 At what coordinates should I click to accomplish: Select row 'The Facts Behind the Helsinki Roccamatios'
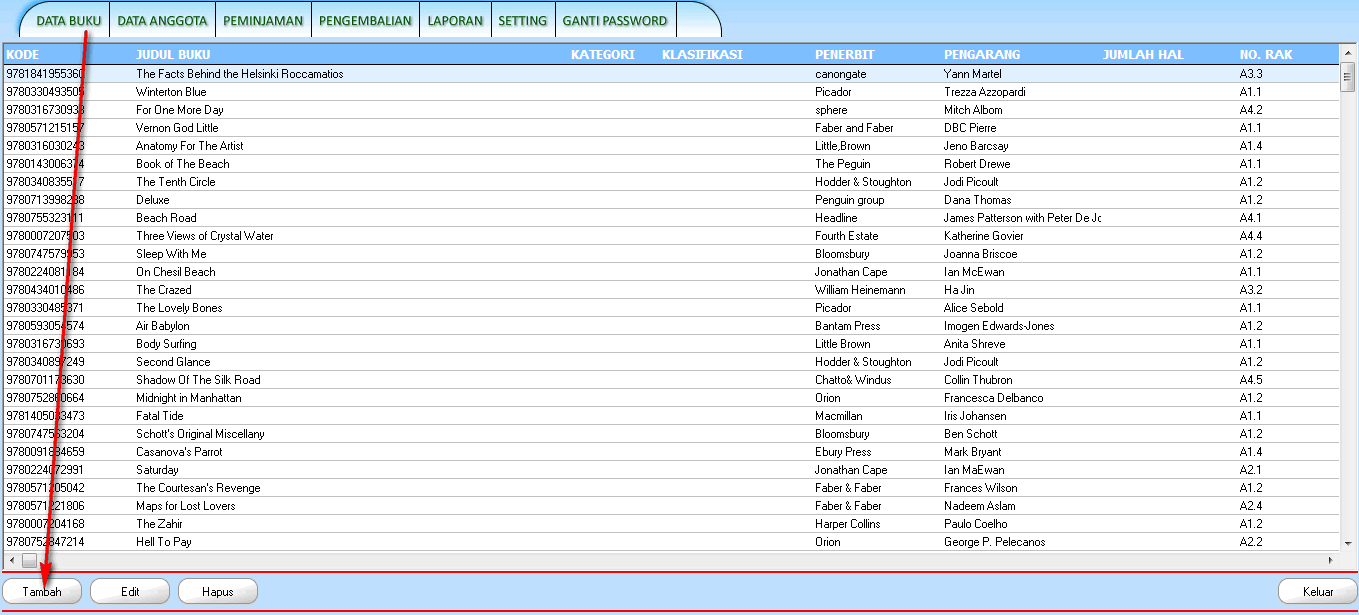tap(671, 74)
